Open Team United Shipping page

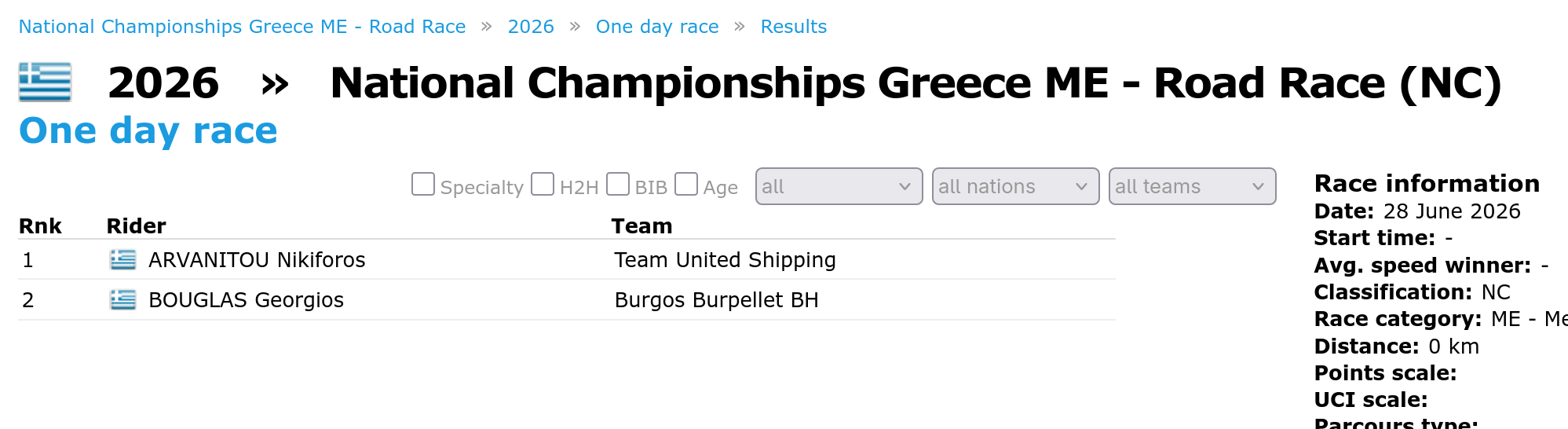[725, 260]
